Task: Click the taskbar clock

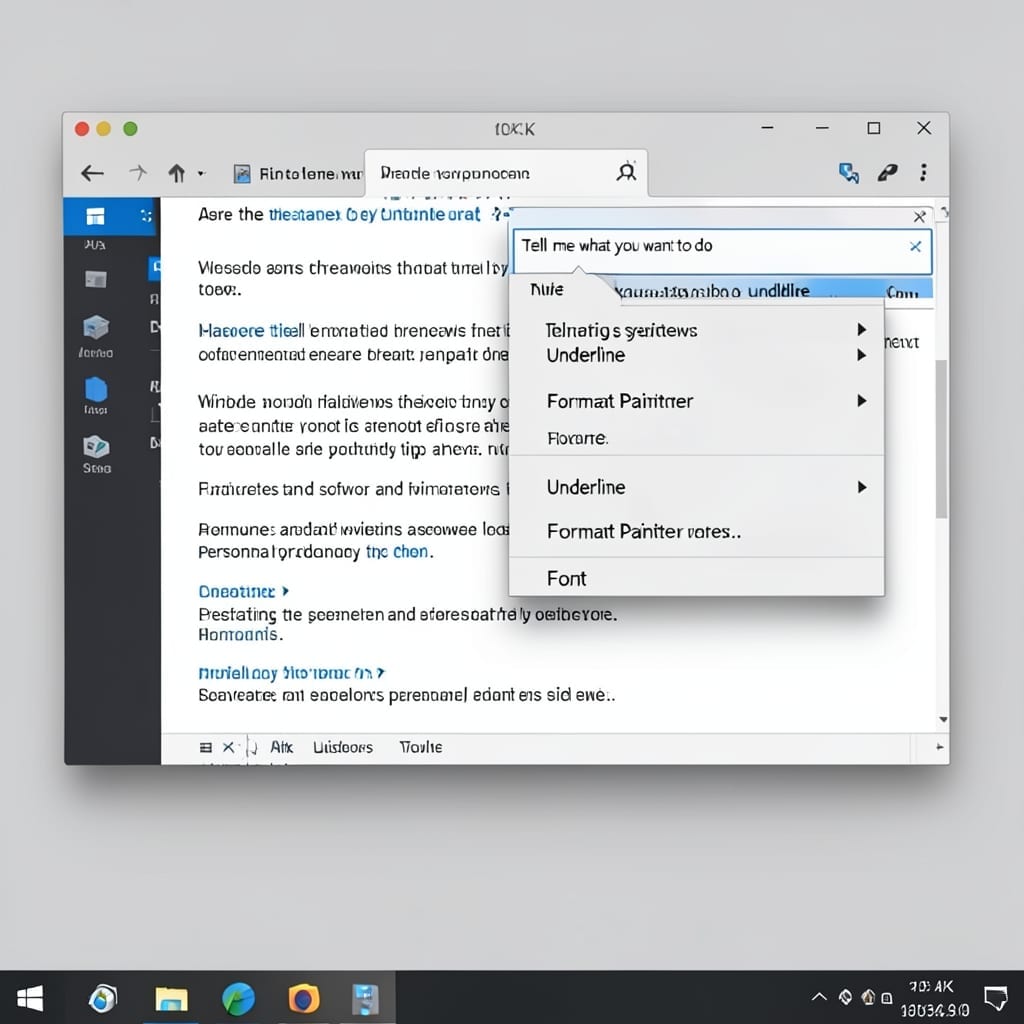Action: point(934,999)
